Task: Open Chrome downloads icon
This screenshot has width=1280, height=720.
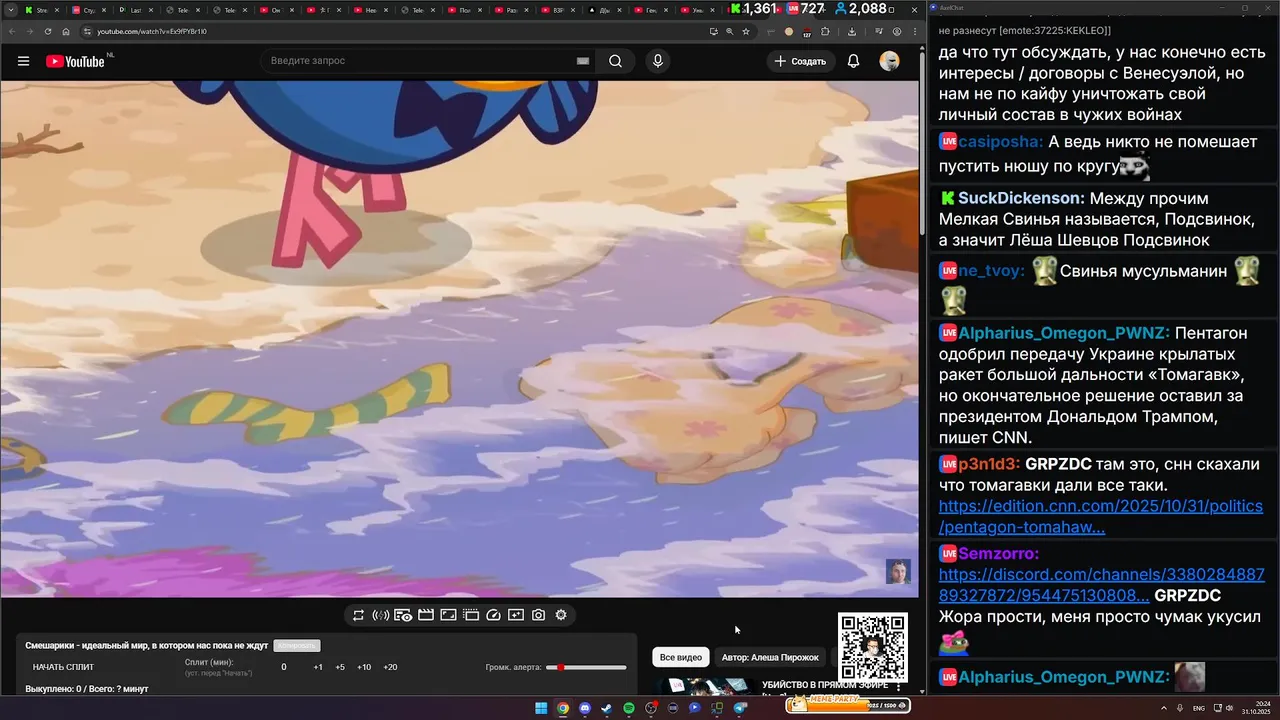Action: [851, 31]
